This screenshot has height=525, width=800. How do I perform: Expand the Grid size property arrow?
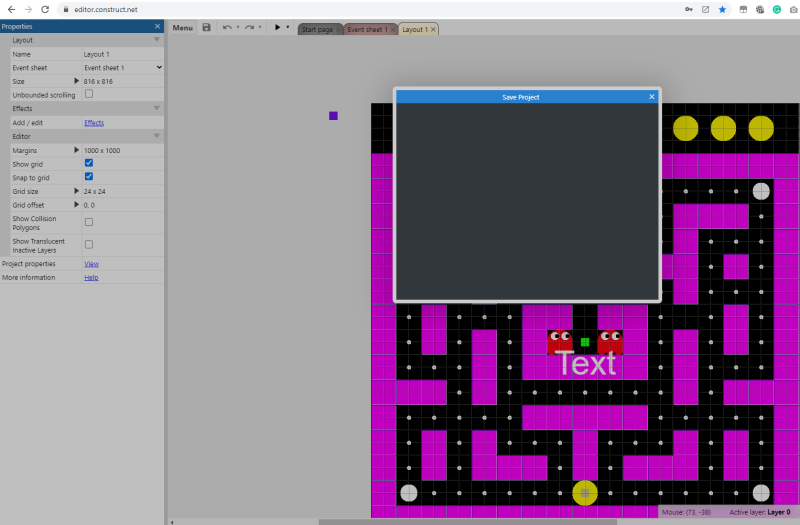[x=76, y=191]
